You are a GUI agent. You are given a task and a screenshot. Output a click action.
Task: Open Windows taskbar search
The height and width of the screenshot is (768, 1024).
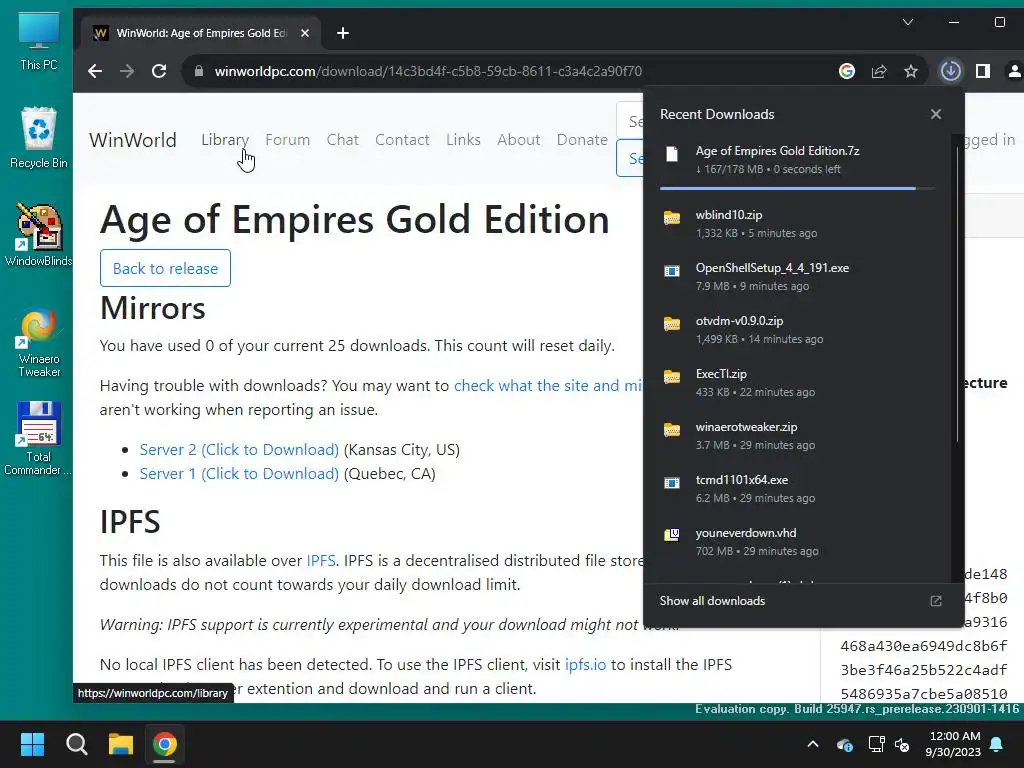[x=76, y=744]
